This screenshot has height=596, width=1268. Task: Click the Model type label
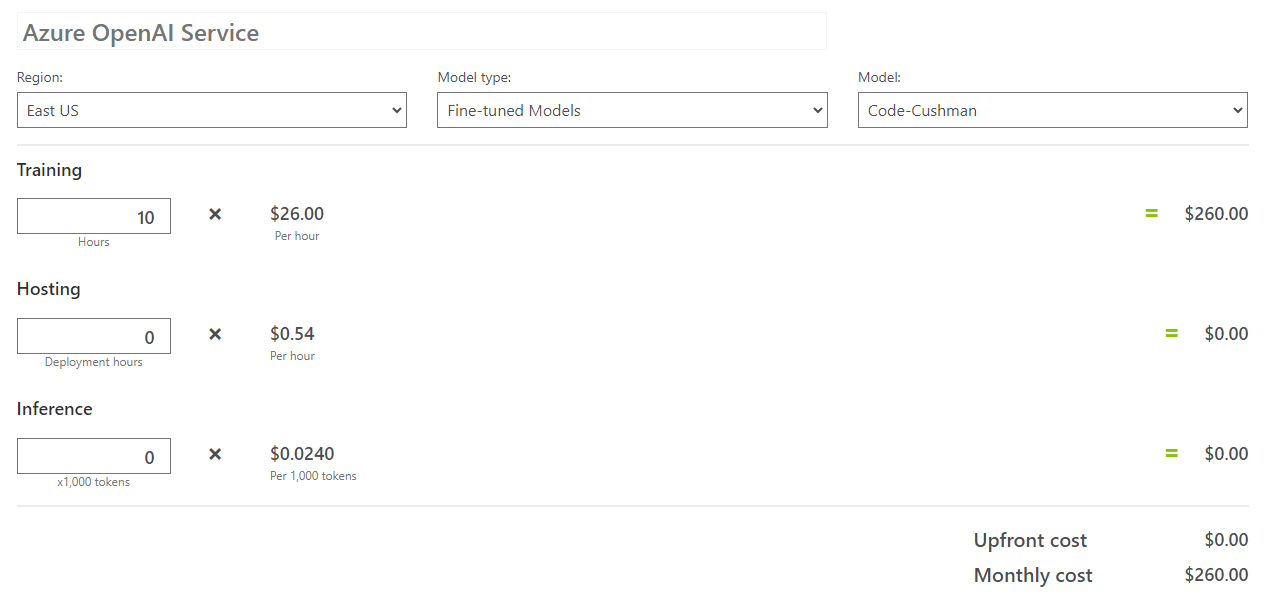474,77
